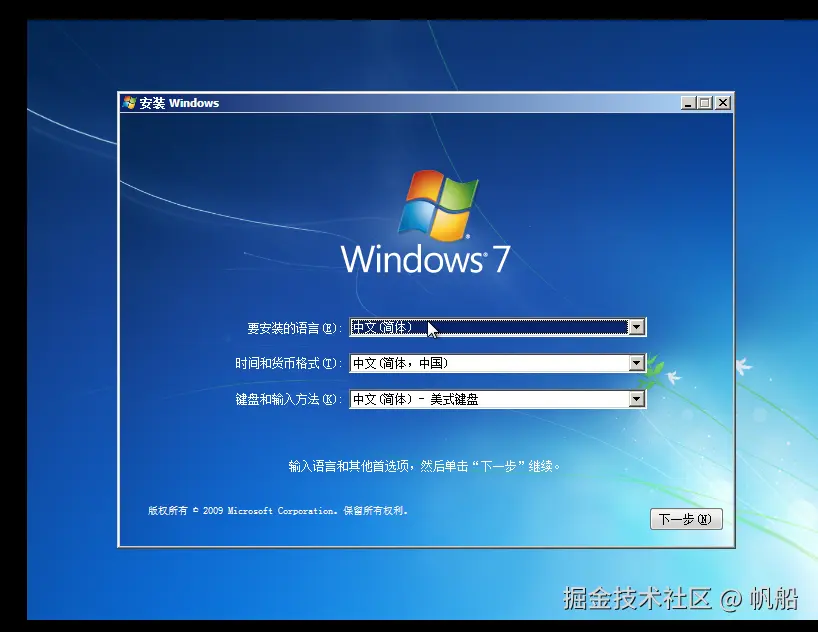Click the 键盘和输入方法 (K) label
This screenshot has height=632, width=818.
[x=288, y=399]
